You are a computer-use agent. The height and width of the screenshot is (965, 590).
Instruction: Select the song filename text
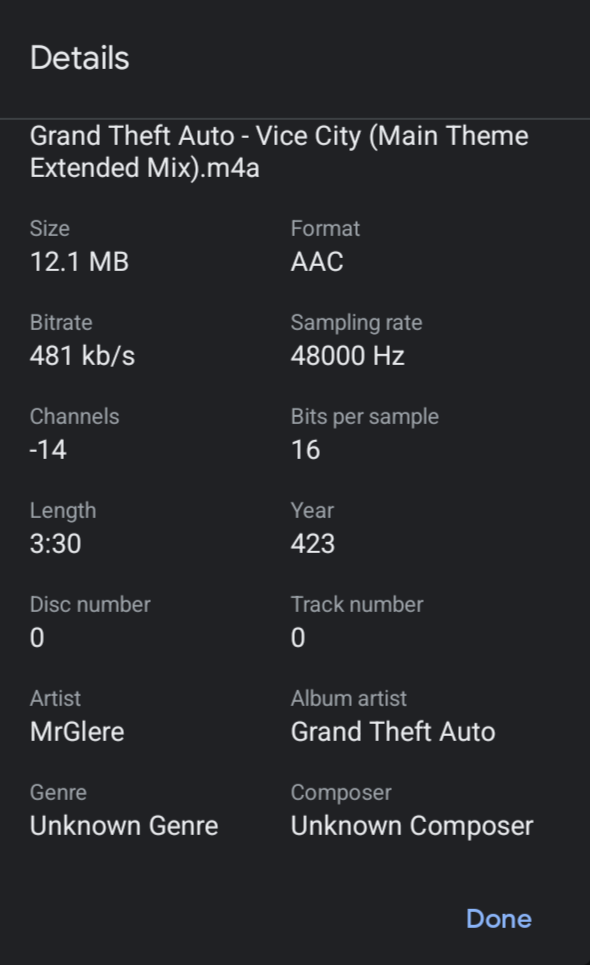click(x=280, y=151)
